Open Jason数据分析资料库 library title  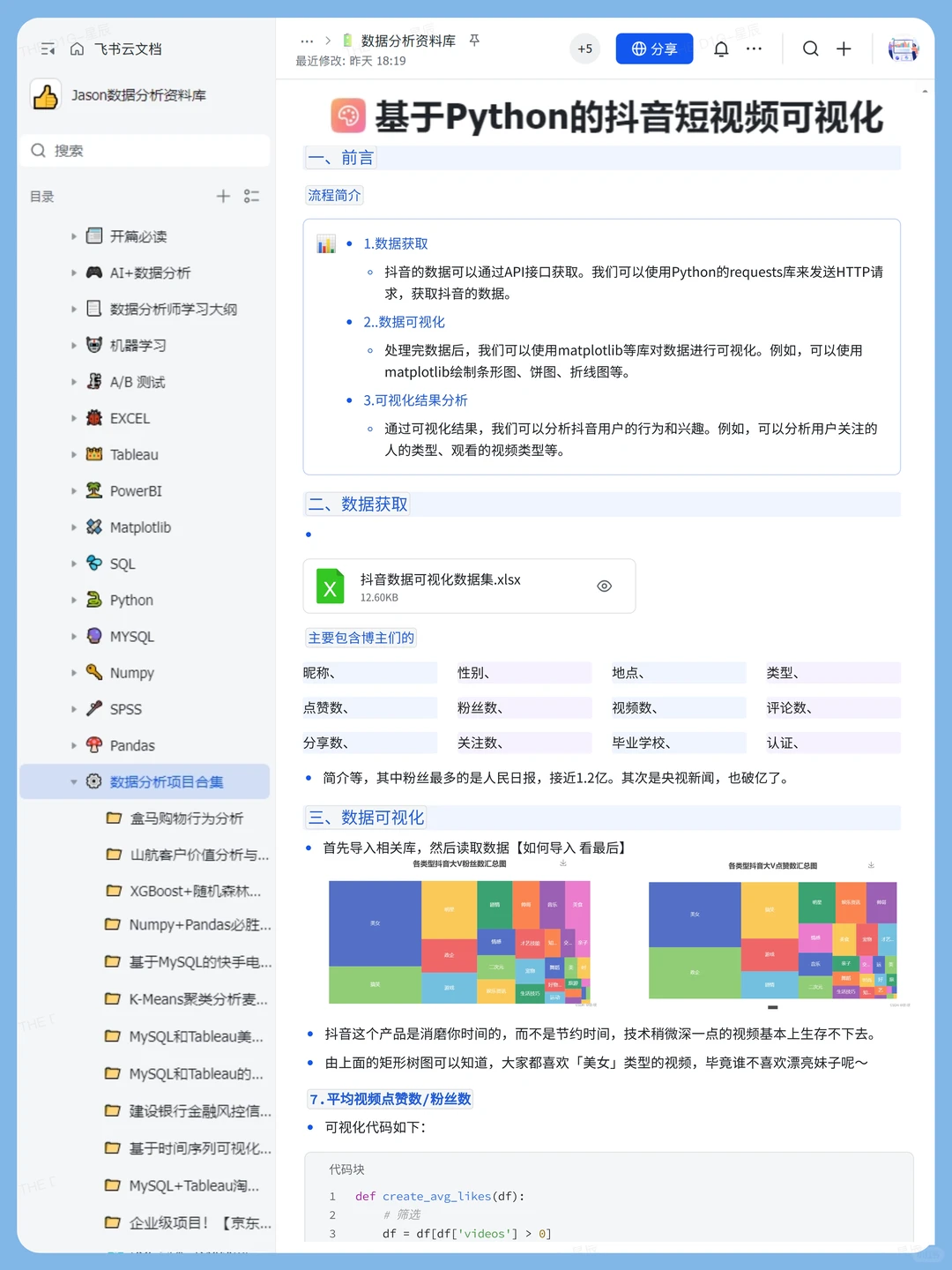tap(138, 95)
